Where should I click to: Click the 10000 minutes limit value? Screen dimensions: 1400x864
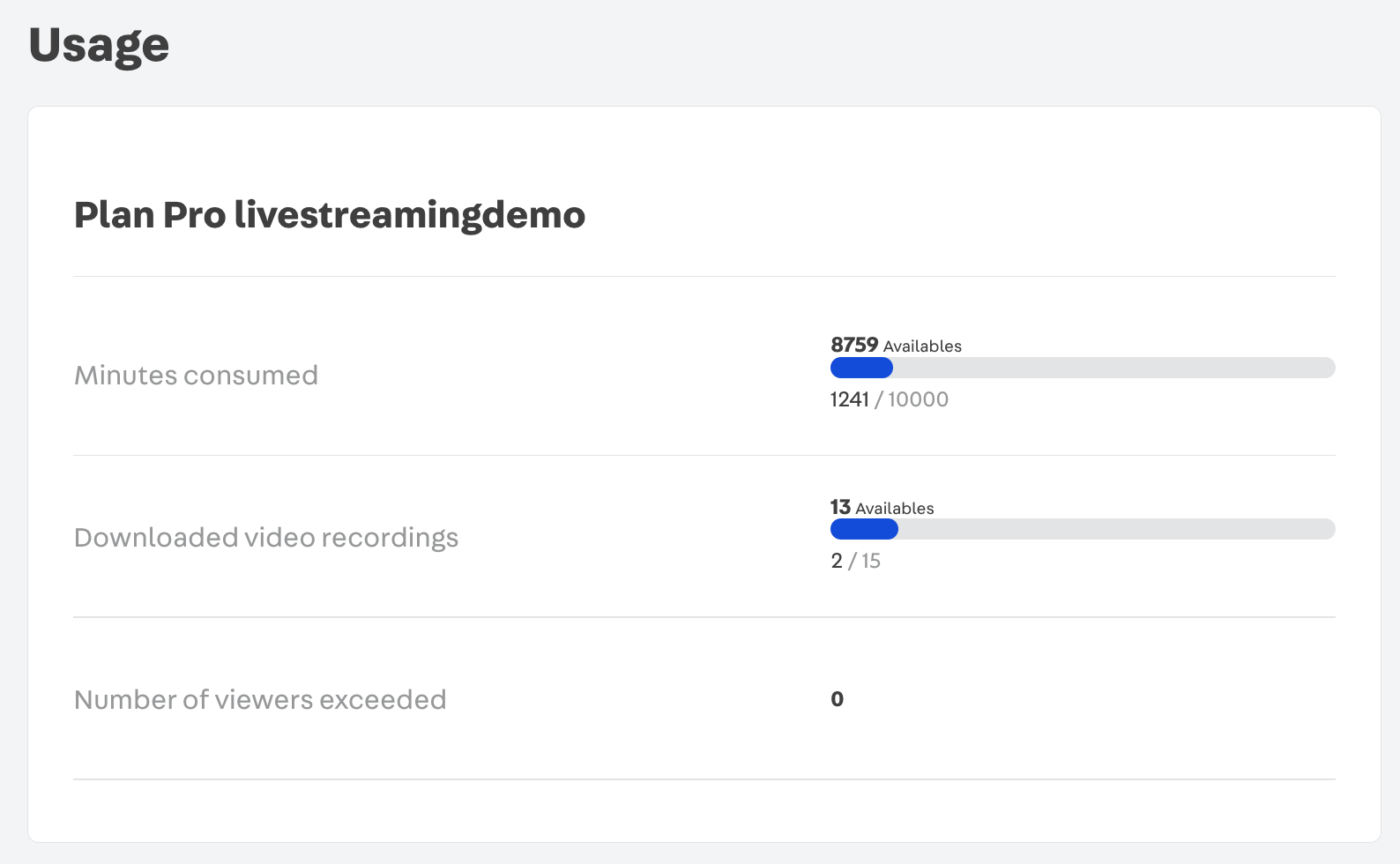pos(918,399)
